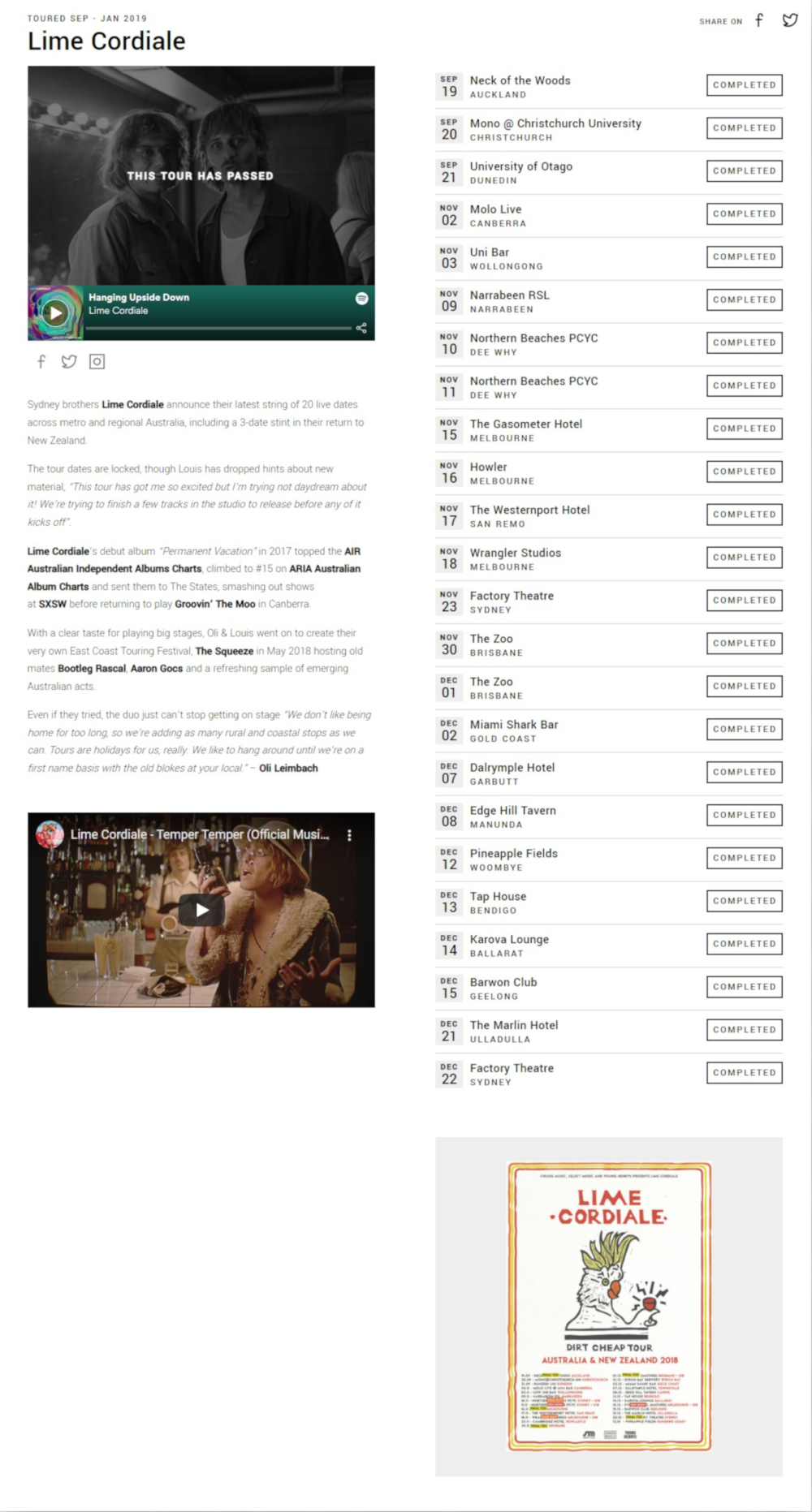Play the Temper Temper YouTube video
Viewport: 812px width, 1512px height.
point(201,910)
